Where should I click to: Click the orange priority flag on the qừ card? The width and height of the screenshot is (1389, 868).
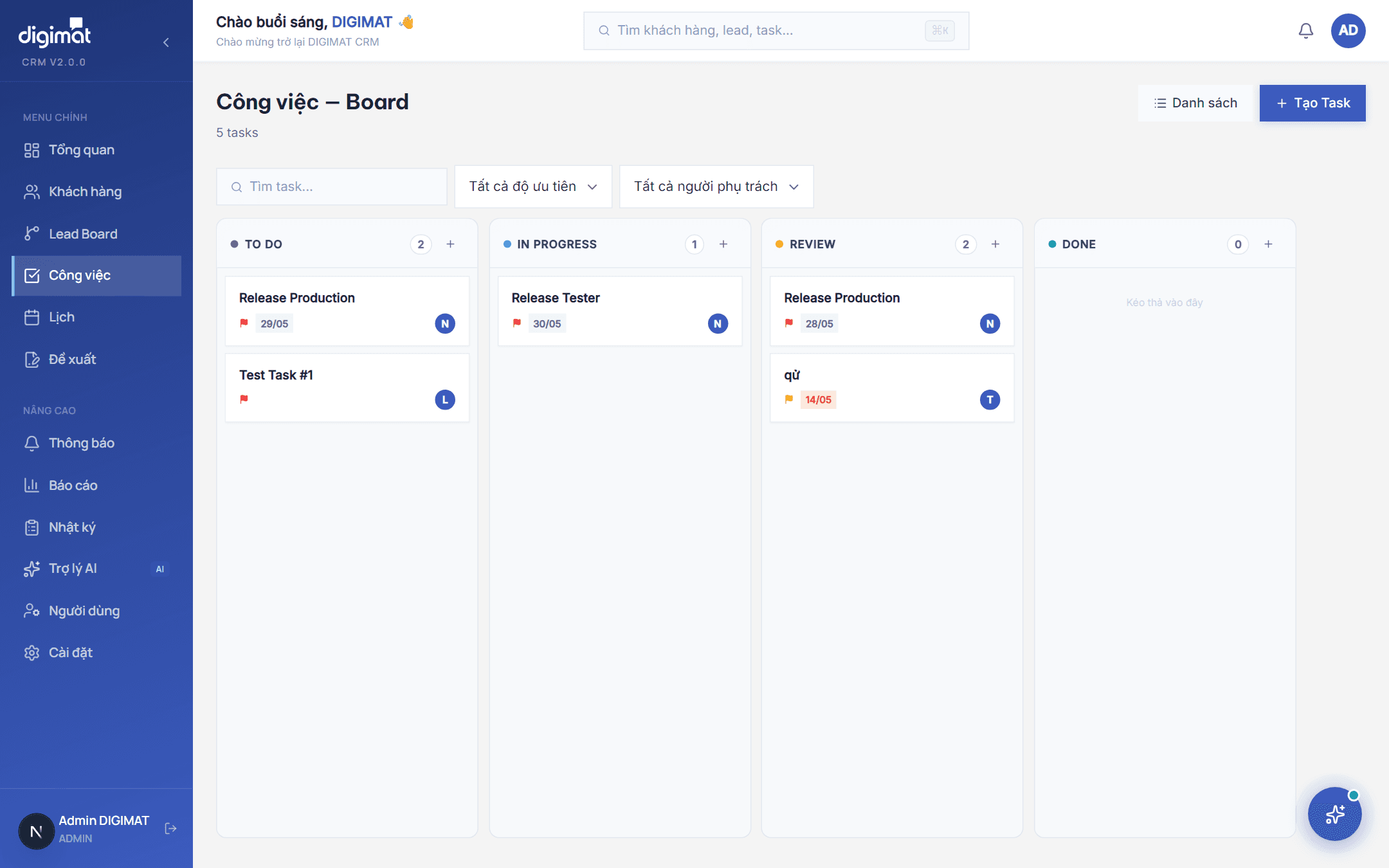tap(789, 399)
